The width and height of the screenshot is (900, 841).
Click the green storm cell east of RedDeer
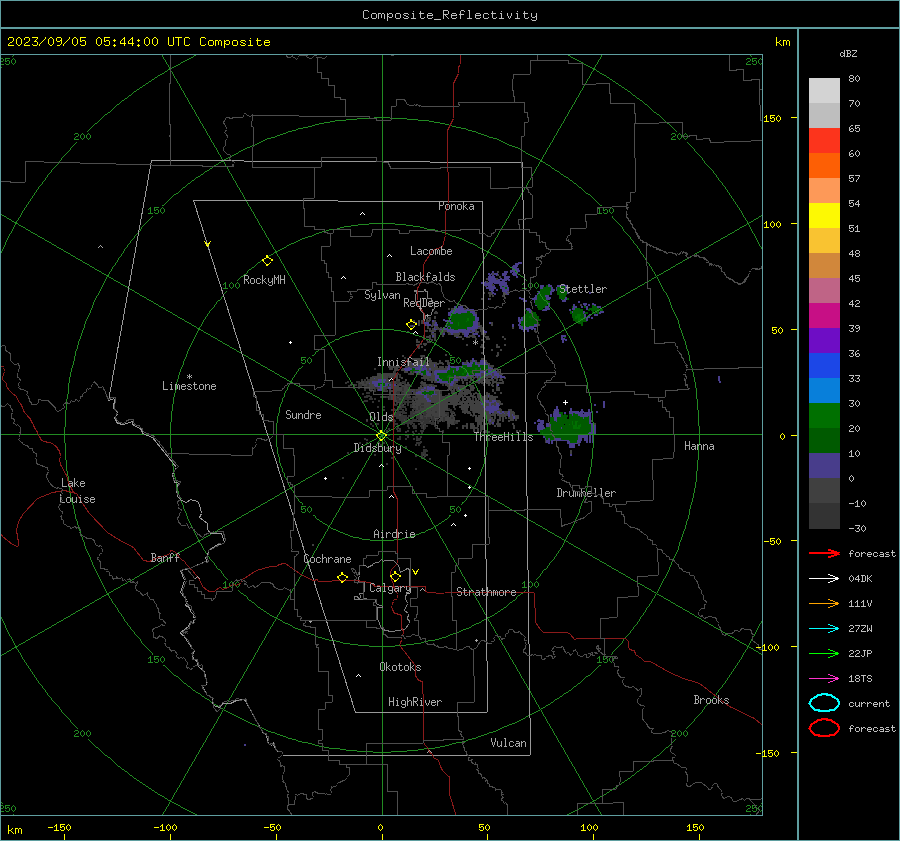point(462,320)
